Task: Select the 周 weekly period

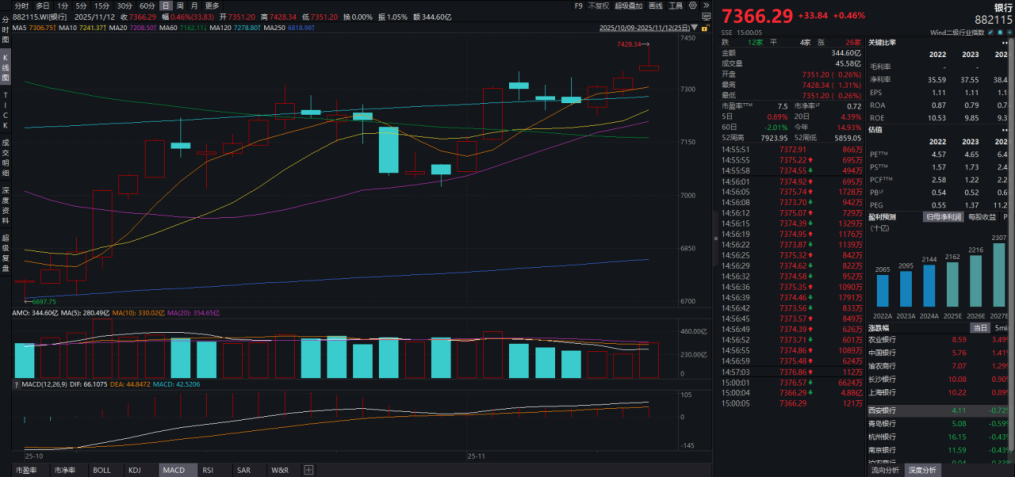Action: (x=180, y=5)
